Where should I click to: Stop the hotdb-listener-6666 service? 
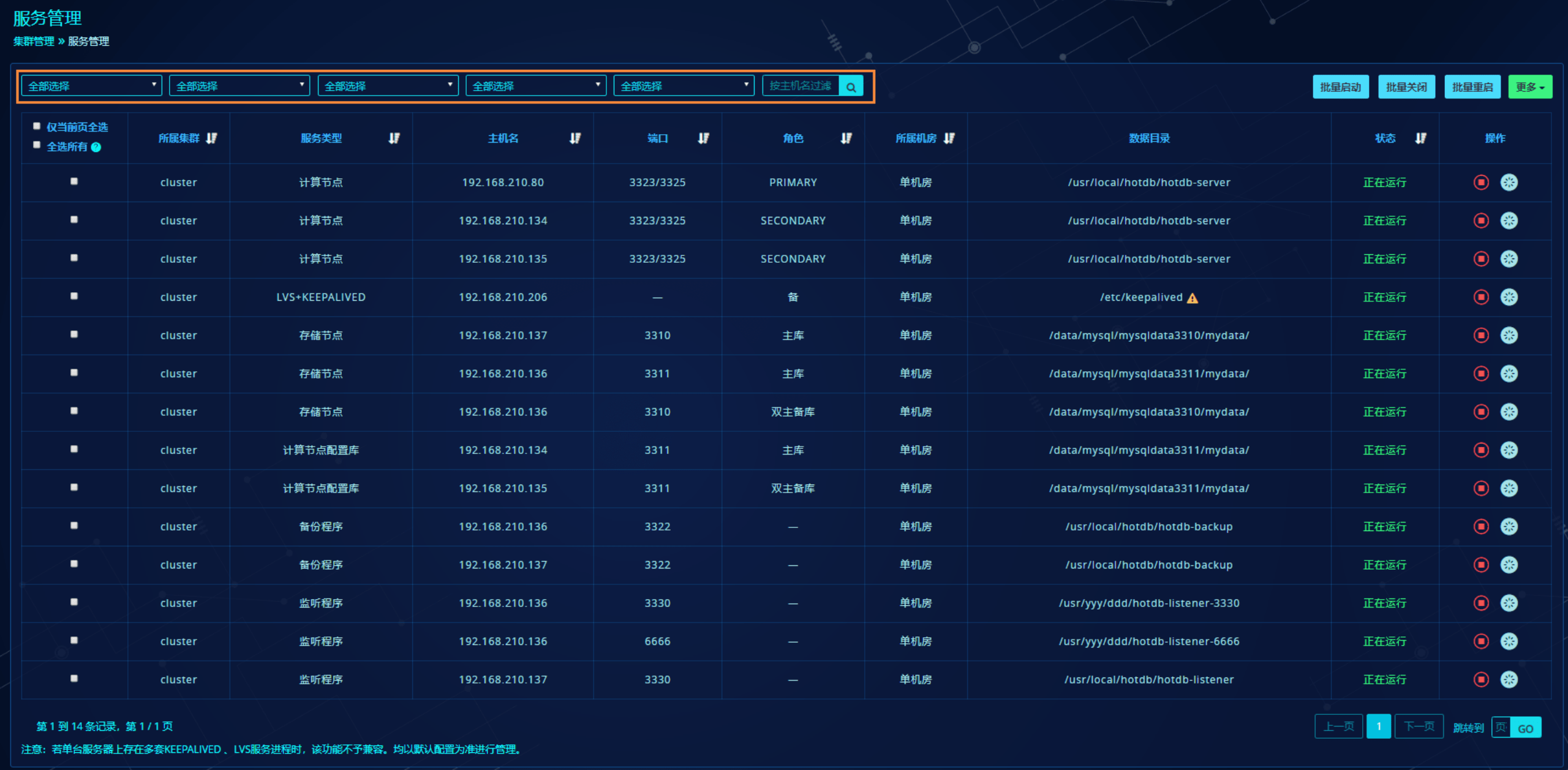pos(1480,641)
